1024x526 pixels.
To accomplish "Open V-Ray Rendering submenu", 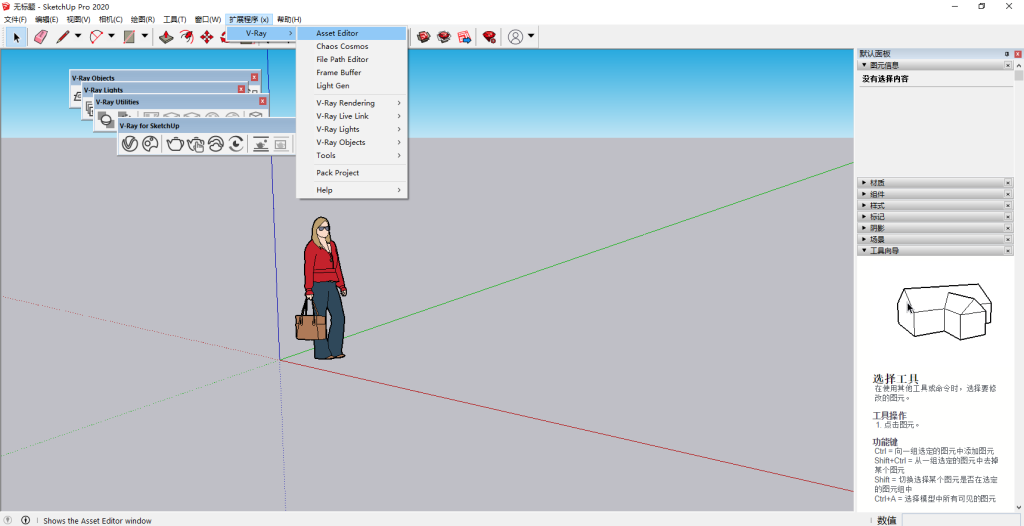I will [x=346, y=103].
